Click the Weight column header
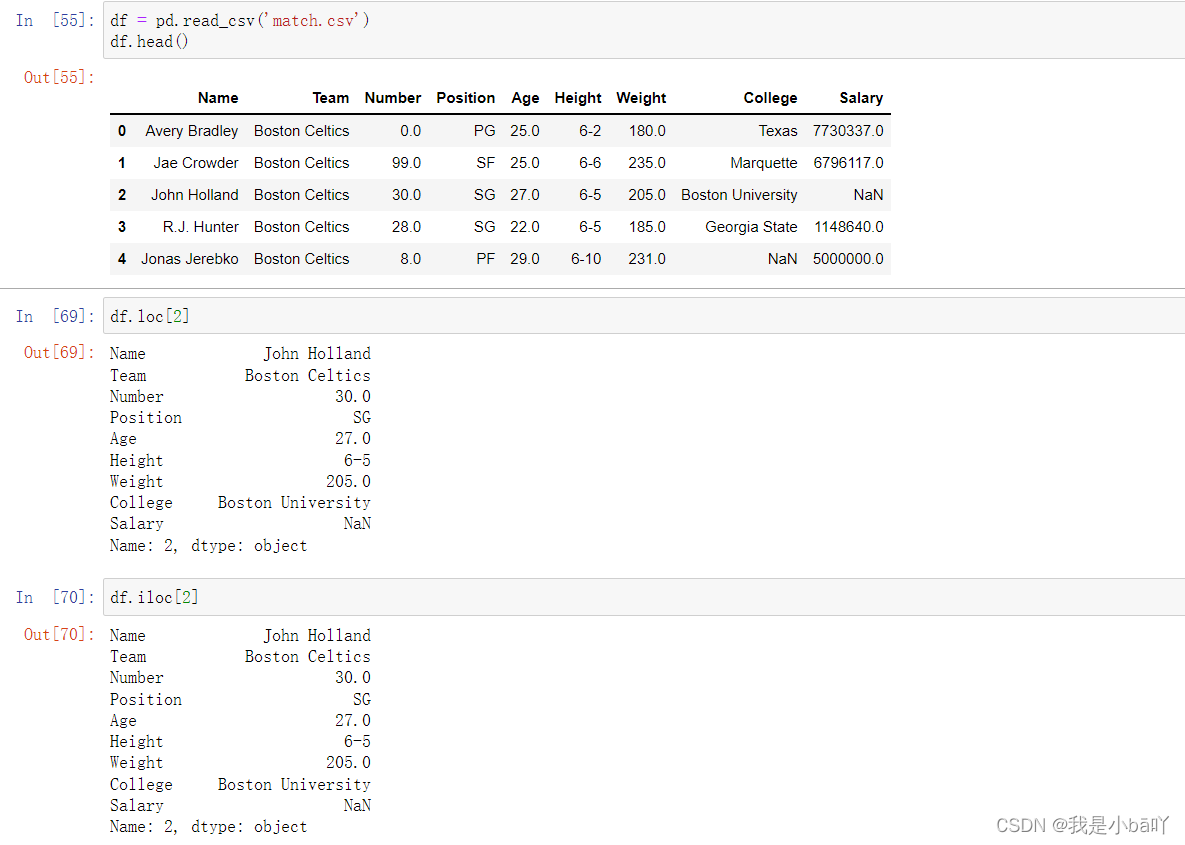This screenshot has height=845, width=1185. tap(641, 98)
